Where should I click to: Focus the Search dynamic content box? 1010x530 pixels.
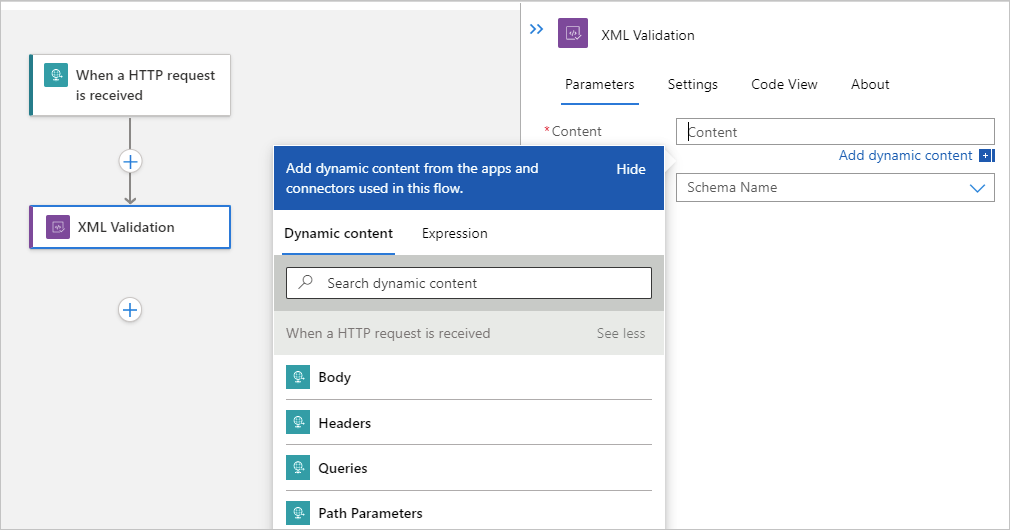click(x=480, y=283)
